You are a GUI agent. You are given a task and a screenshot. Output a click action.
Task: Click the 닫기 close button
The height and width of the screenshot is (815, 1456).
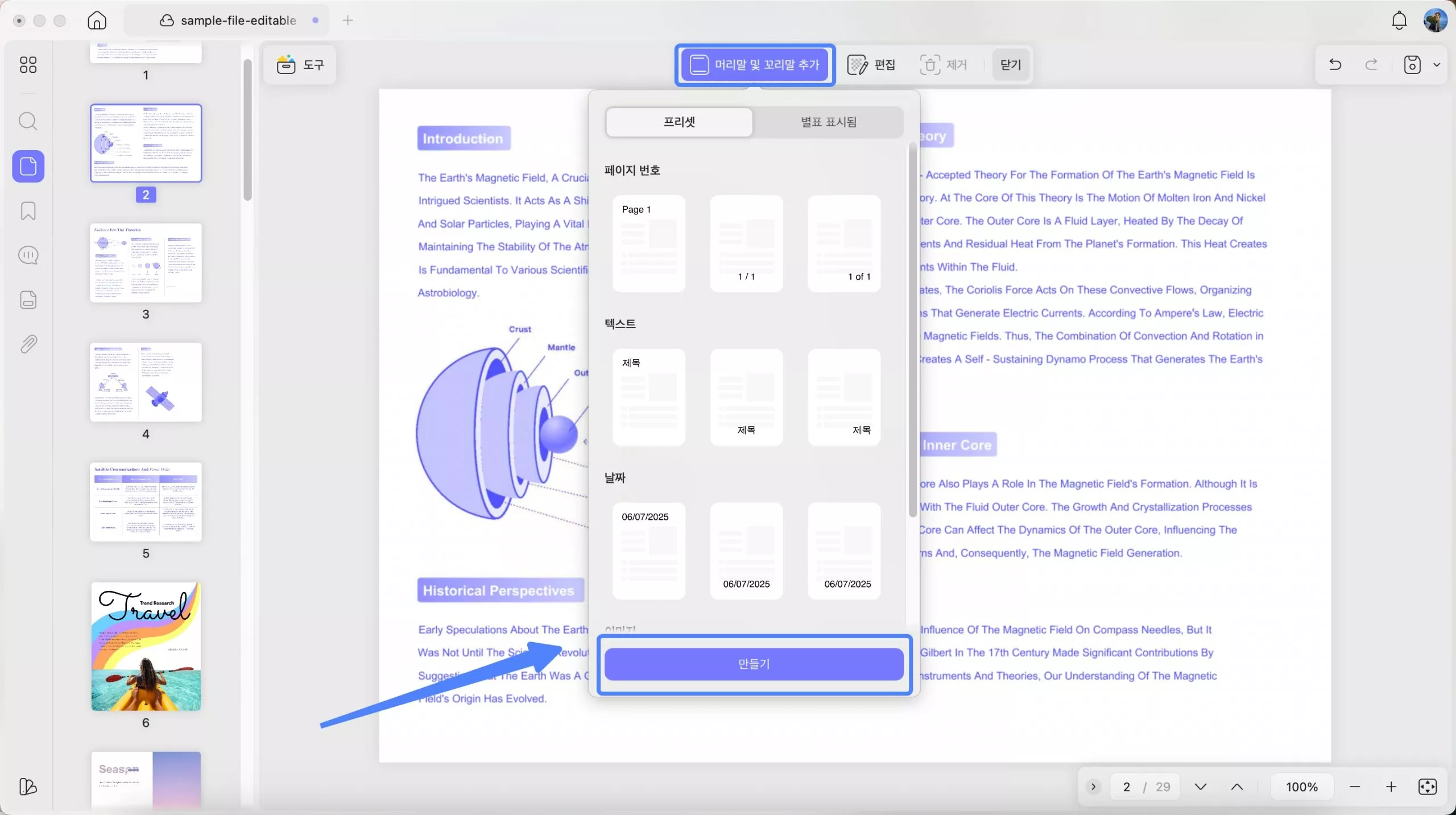(x=1011, y=65)
